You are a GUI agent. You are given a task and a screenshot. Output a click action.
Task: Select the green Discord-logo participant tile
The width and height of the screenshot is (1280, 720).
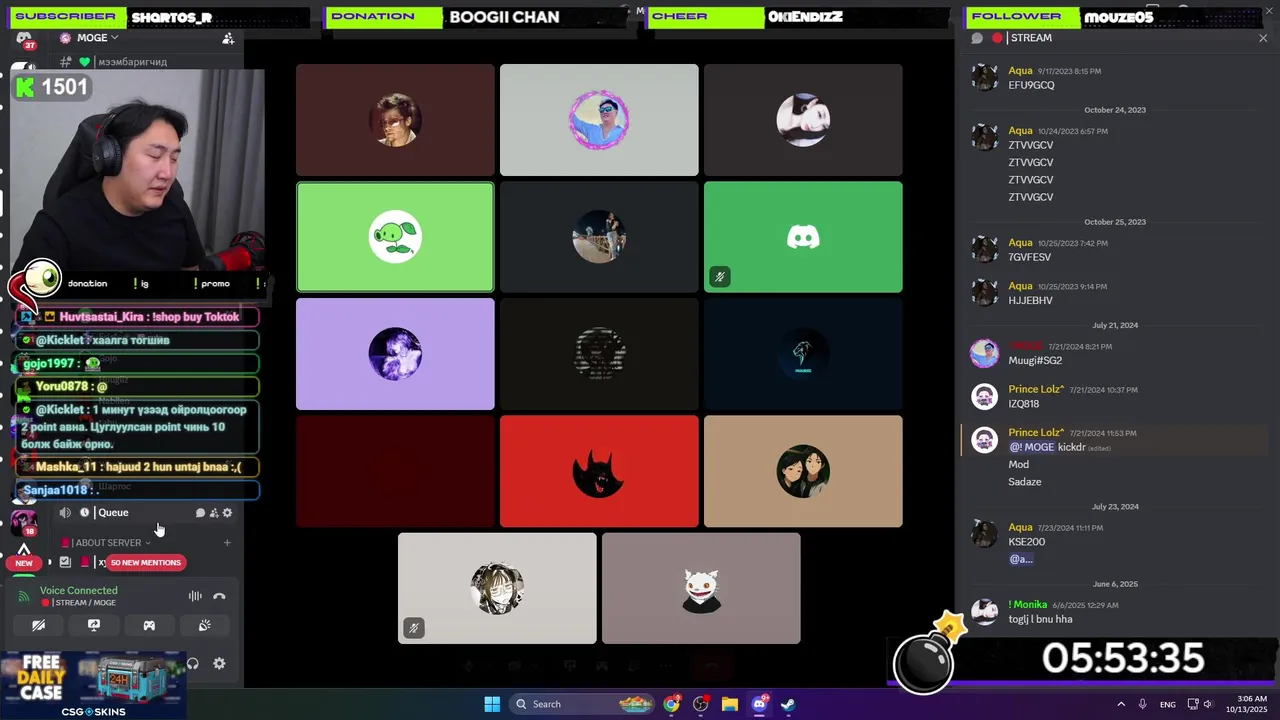tap(803, 237)
